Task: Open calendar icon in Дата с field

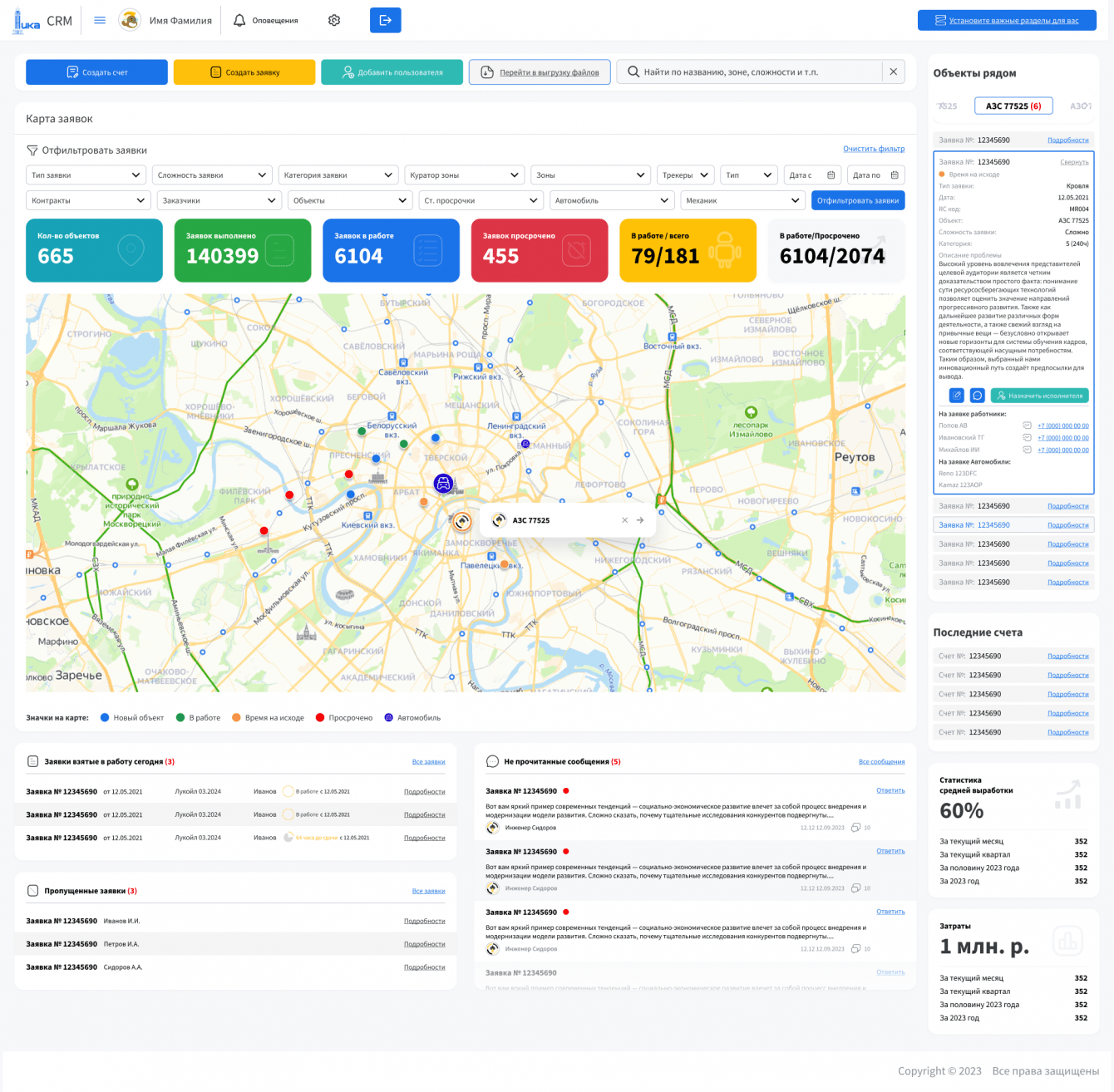Action: (x=831, y=175)
